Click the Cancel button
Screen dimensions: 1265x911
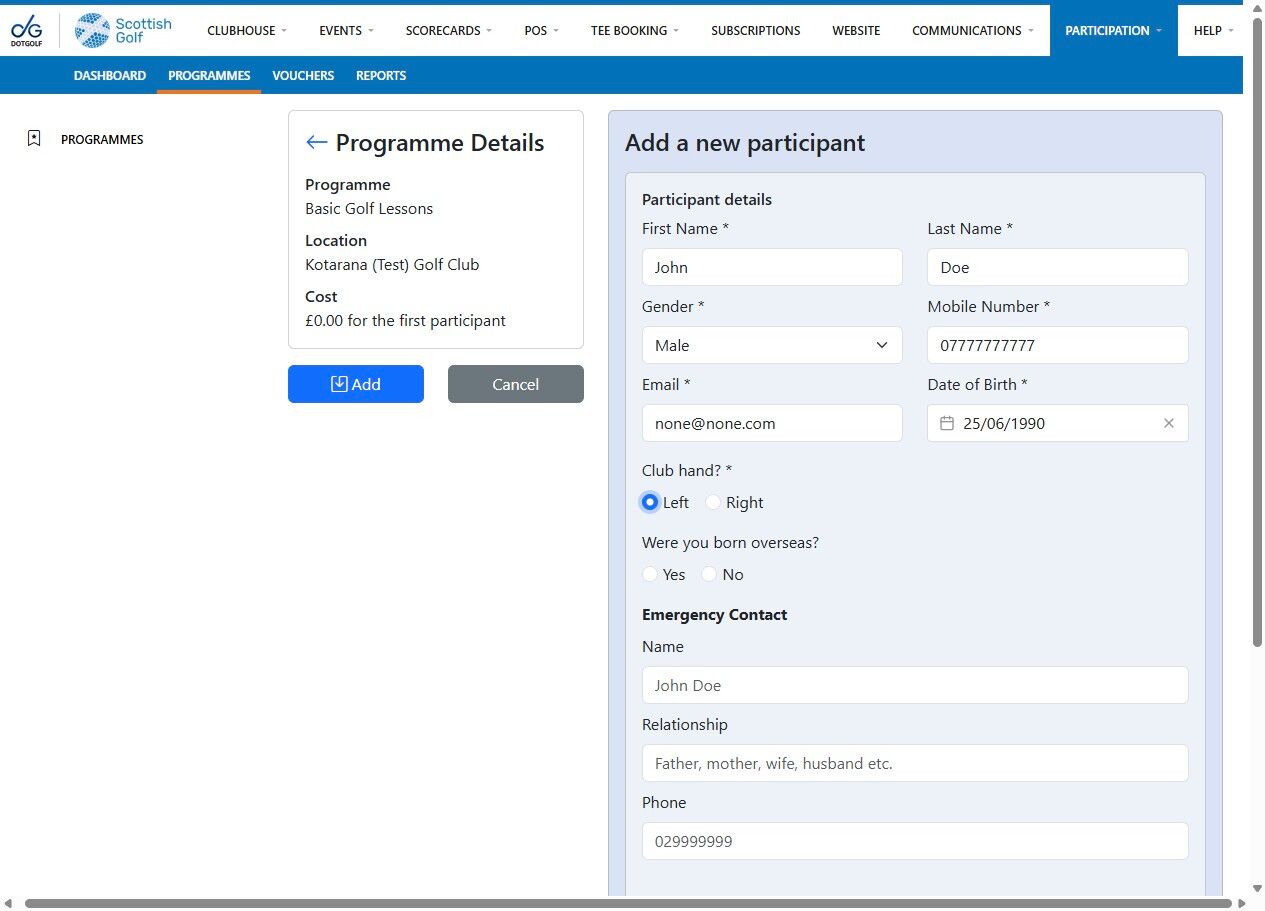pos(516,384)
